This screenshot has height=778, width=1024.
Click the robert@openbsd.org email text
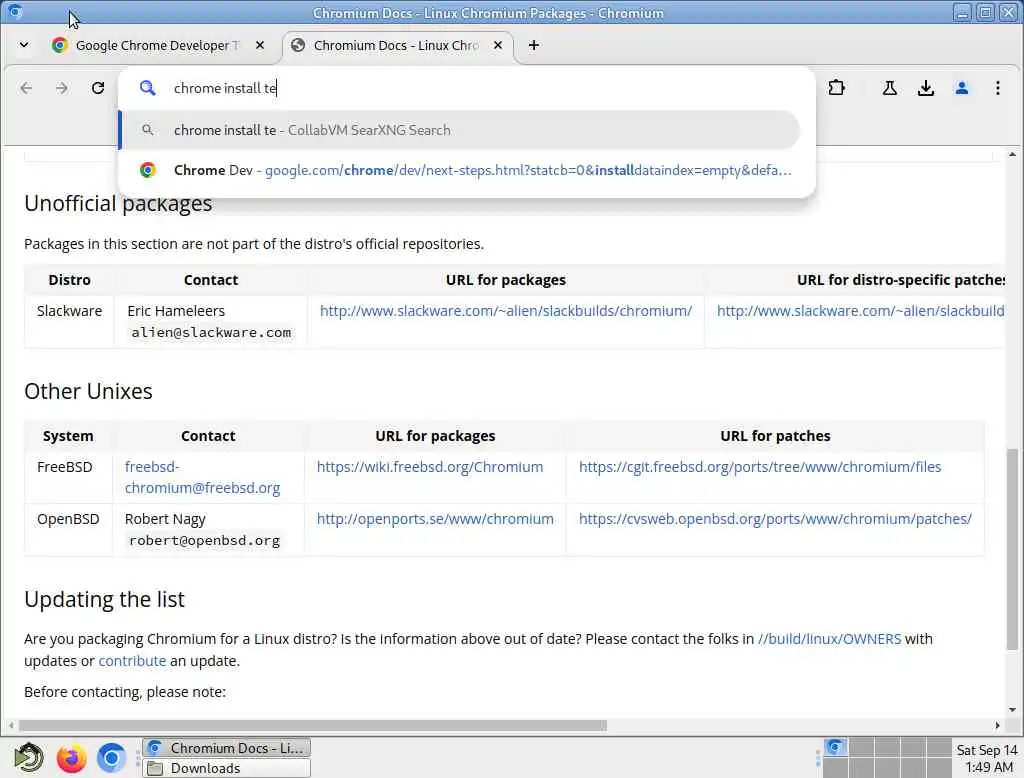tap(204, 541)
